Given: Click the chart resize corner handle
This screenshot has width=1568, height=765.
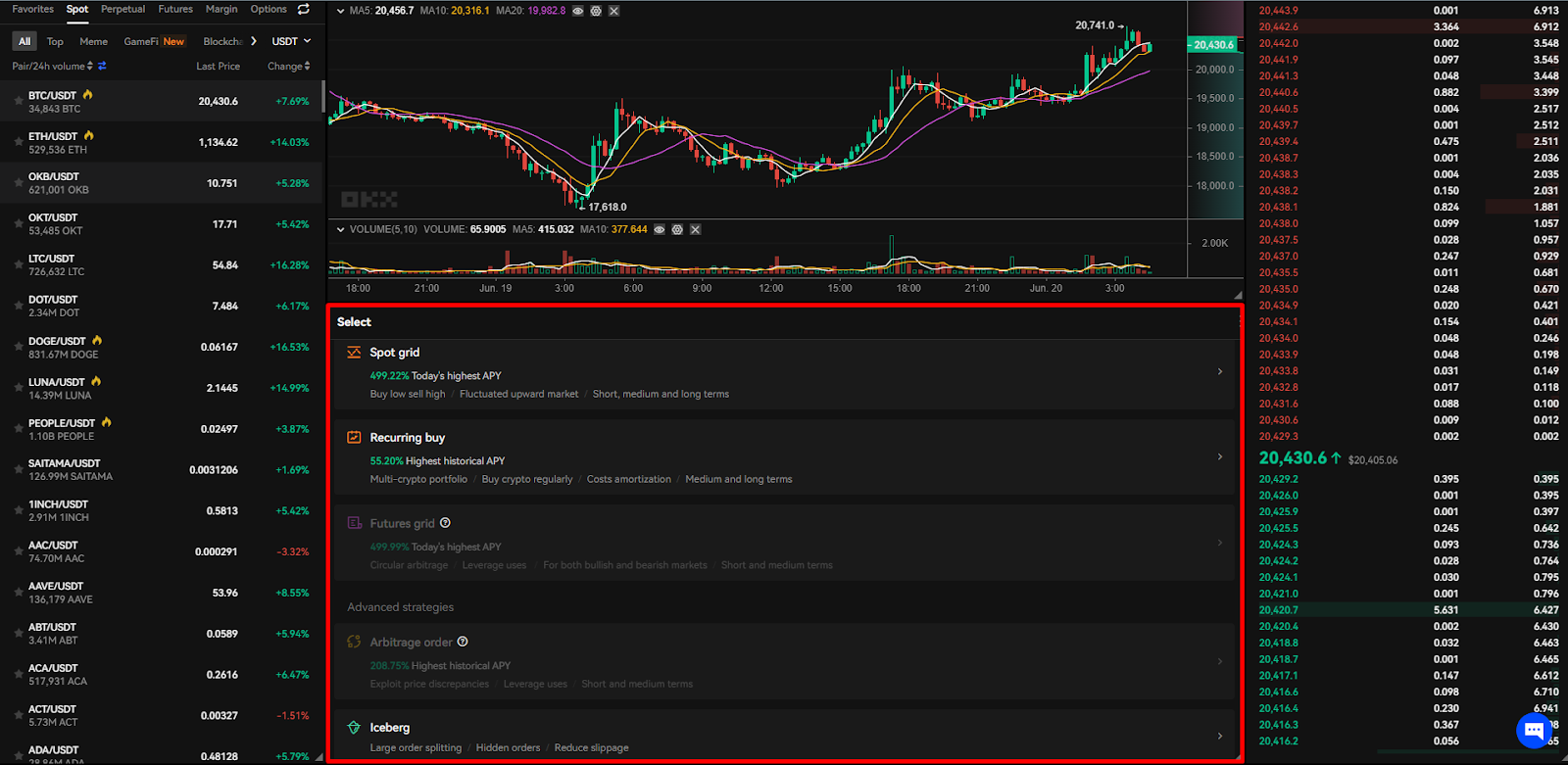Looking at the screenshot, I should click(1238, 295).
